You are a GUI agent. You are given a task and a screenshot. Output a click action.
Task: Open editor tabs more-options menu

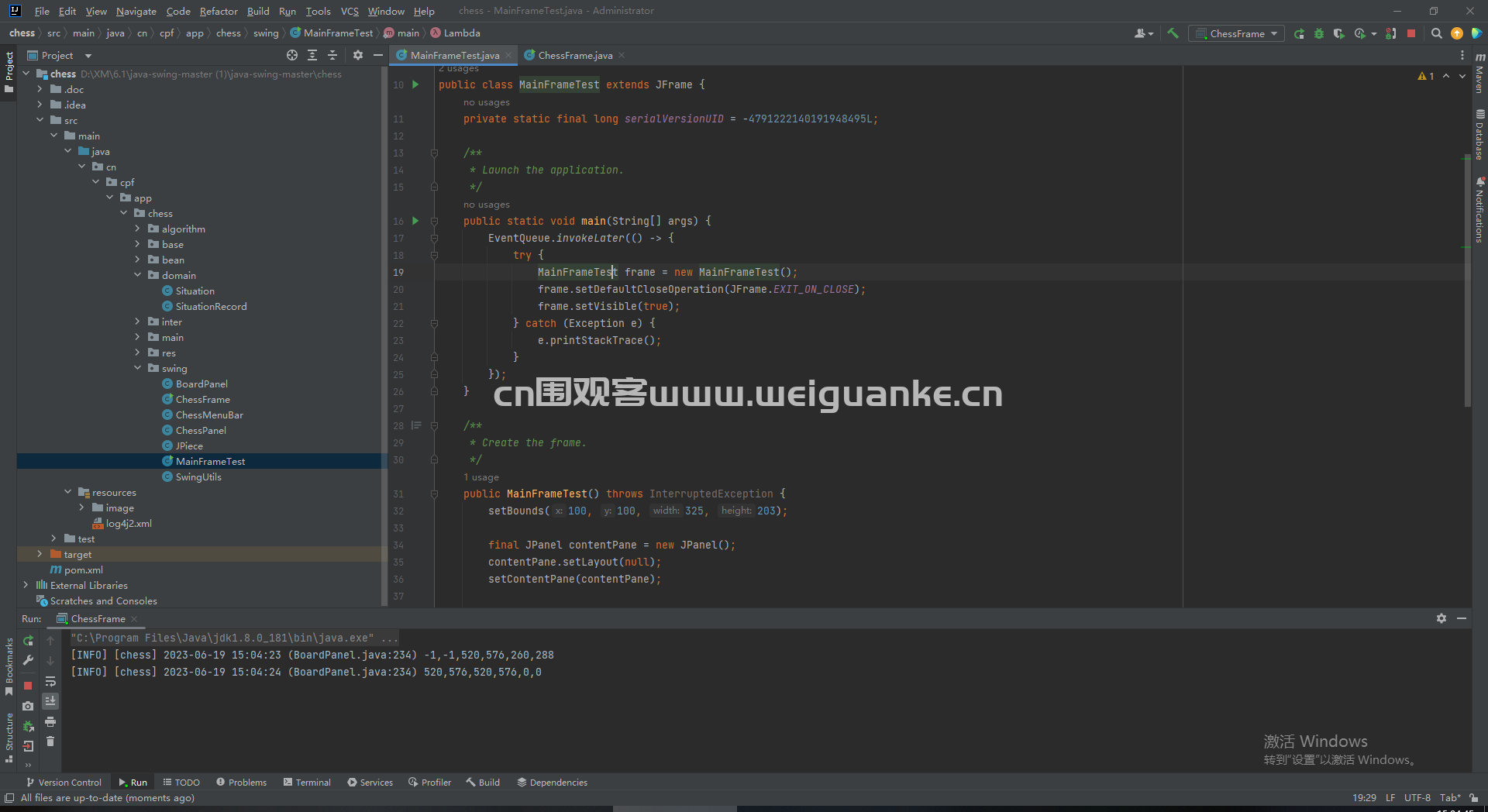tap(1462, 55)
